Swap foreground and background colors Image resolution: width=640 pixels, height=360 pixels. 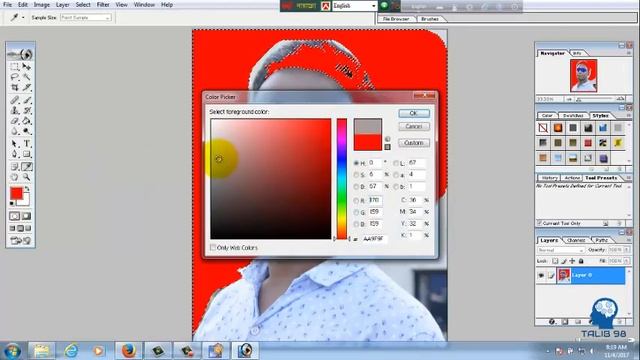pyautogui.click(x=27, y=189)
